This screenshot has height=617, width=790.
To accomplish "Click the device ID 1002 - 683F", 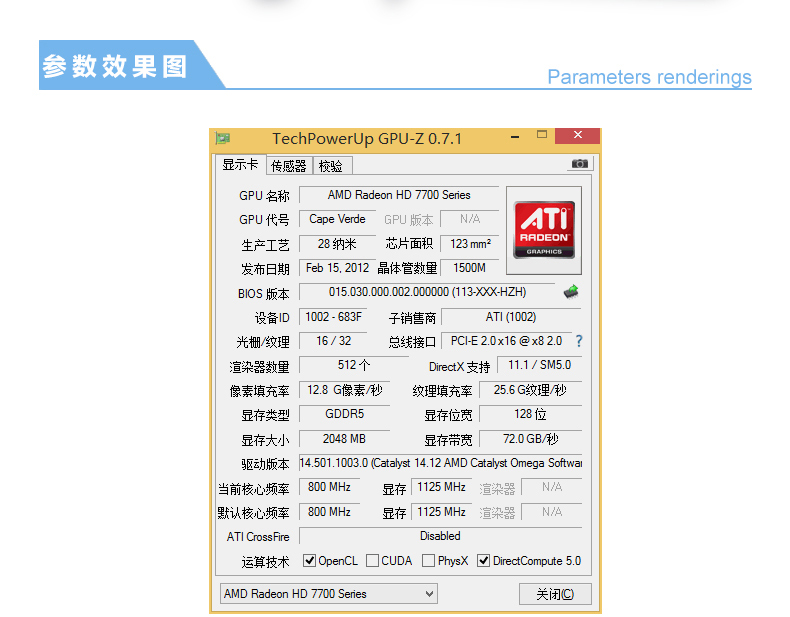I will (x=333, y=317).
